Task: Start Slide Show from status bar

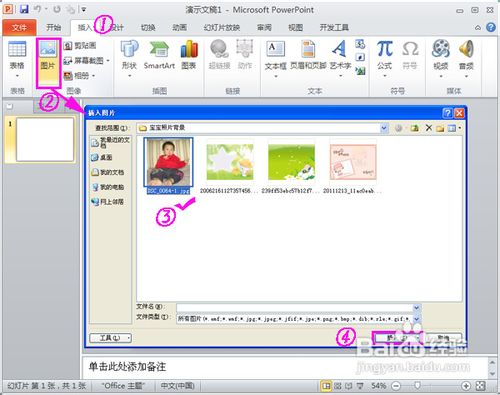Action: click(360, 386)
